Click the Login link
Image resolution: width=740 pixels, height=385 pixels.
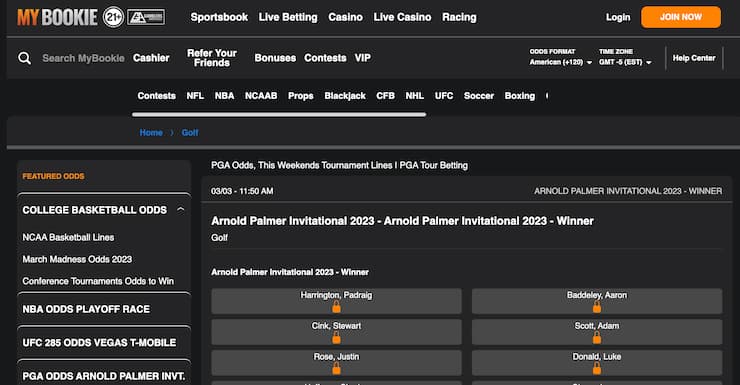tap(618, 17)
